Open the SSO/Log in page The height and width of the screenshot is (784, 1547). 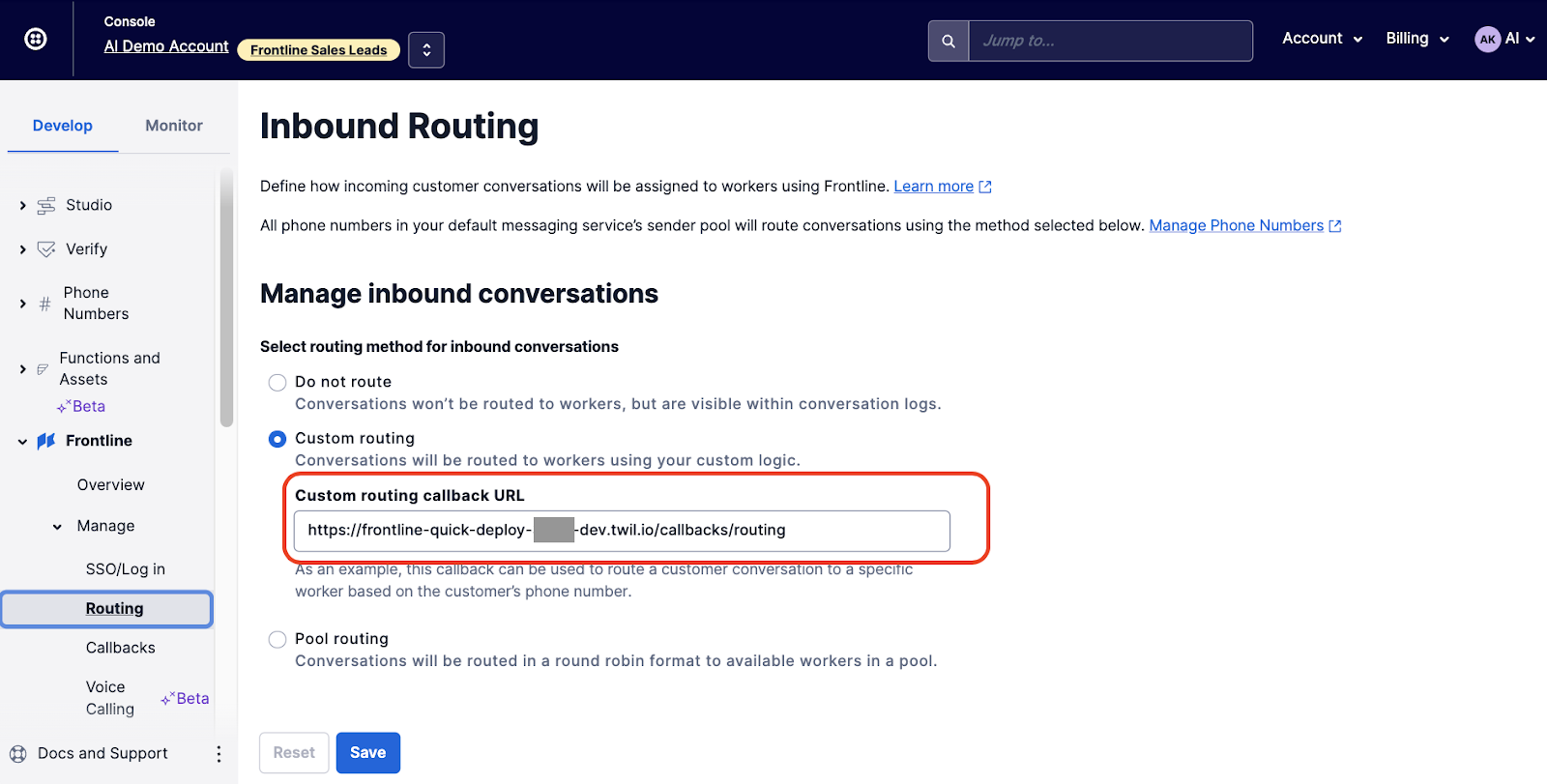click(x=126, y=569)
